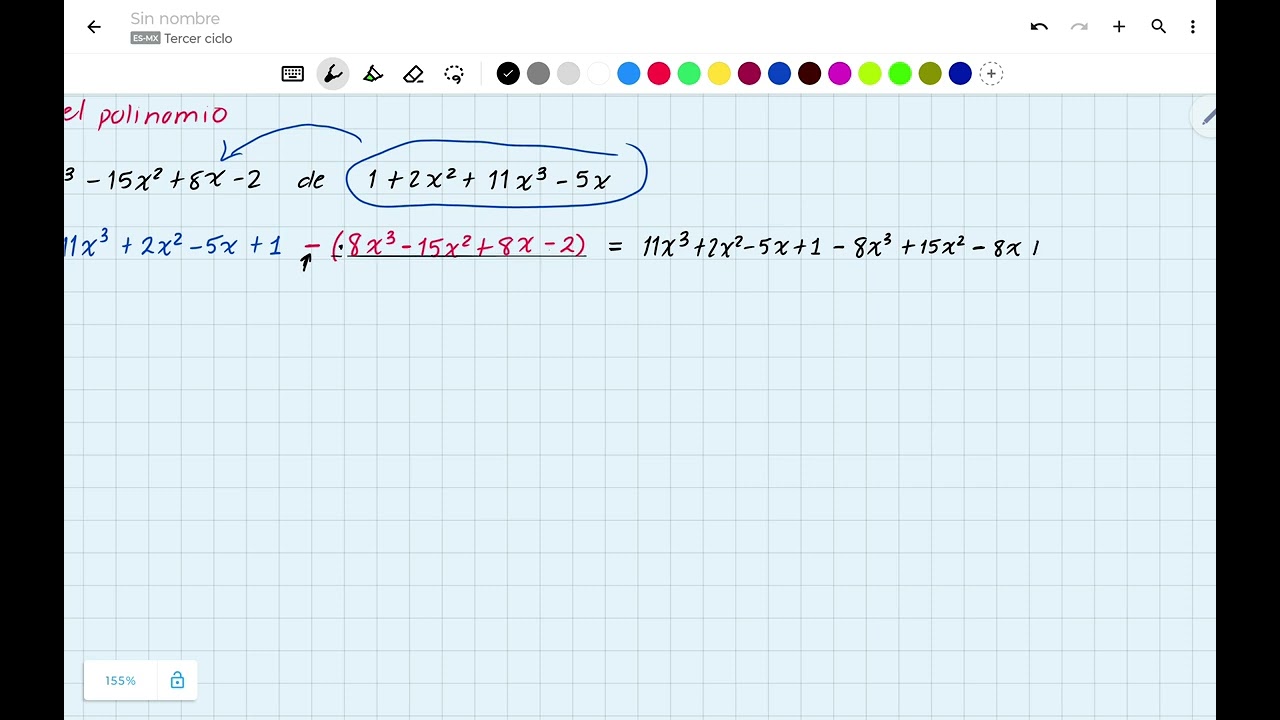
Task: Open the three-dot overflow menu
Action: pos(1192,27)
